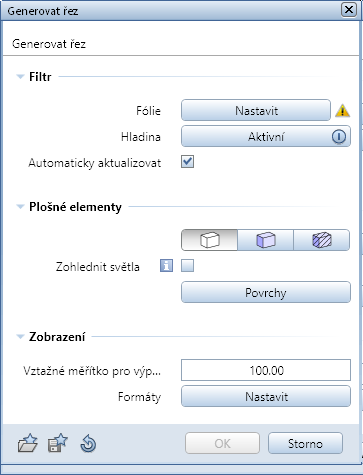Cancel the dialog with Storno

point(305,443)
